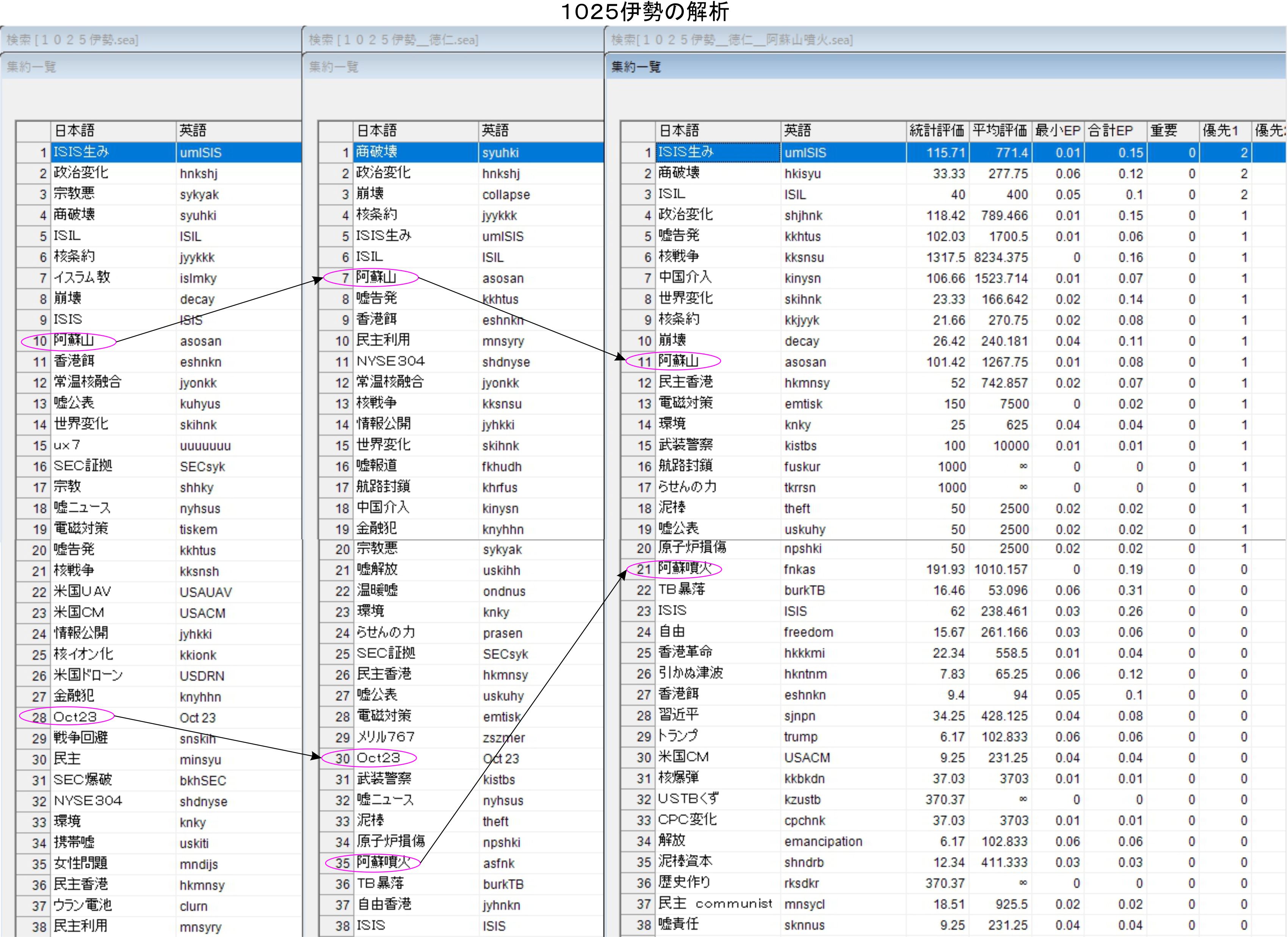Click the 平均評価 column header
1288x937 pixels.
click(x=1000, y=131)
